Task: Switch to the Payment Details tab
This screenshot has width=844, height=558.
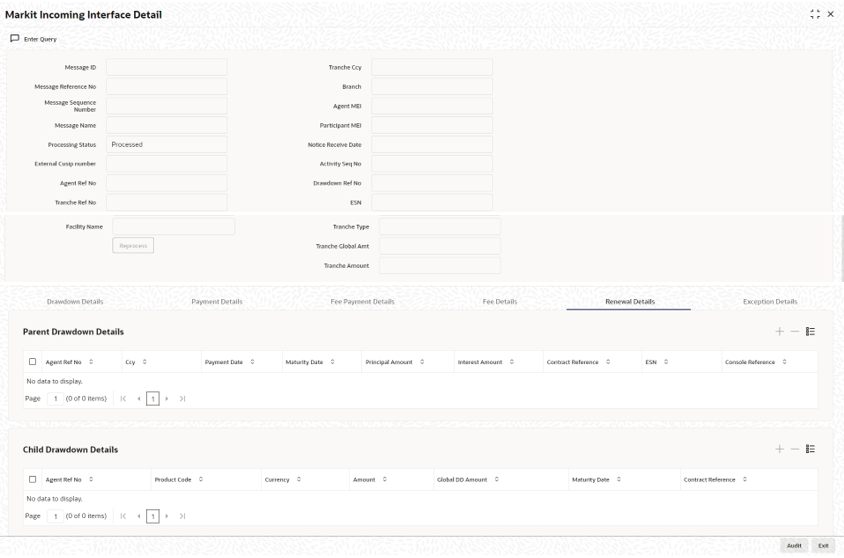Action: (x=217, y=302)
